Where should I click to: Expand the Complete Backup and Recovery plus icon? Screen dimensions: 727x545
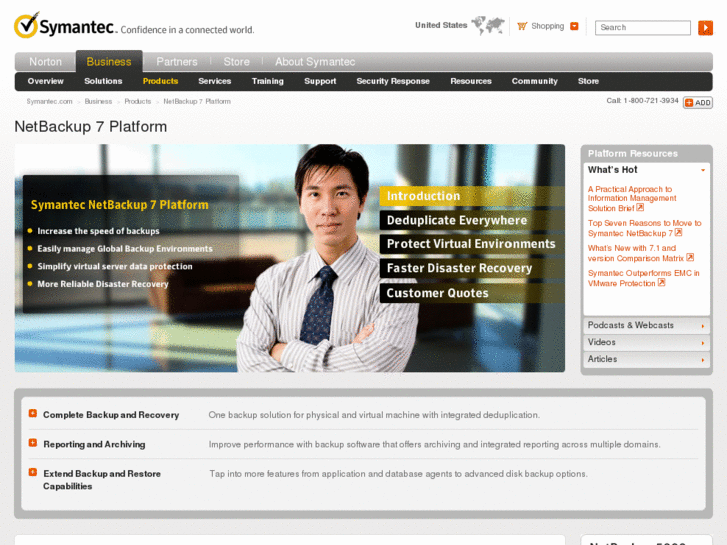pyautogui.click(x=32, y=413)
